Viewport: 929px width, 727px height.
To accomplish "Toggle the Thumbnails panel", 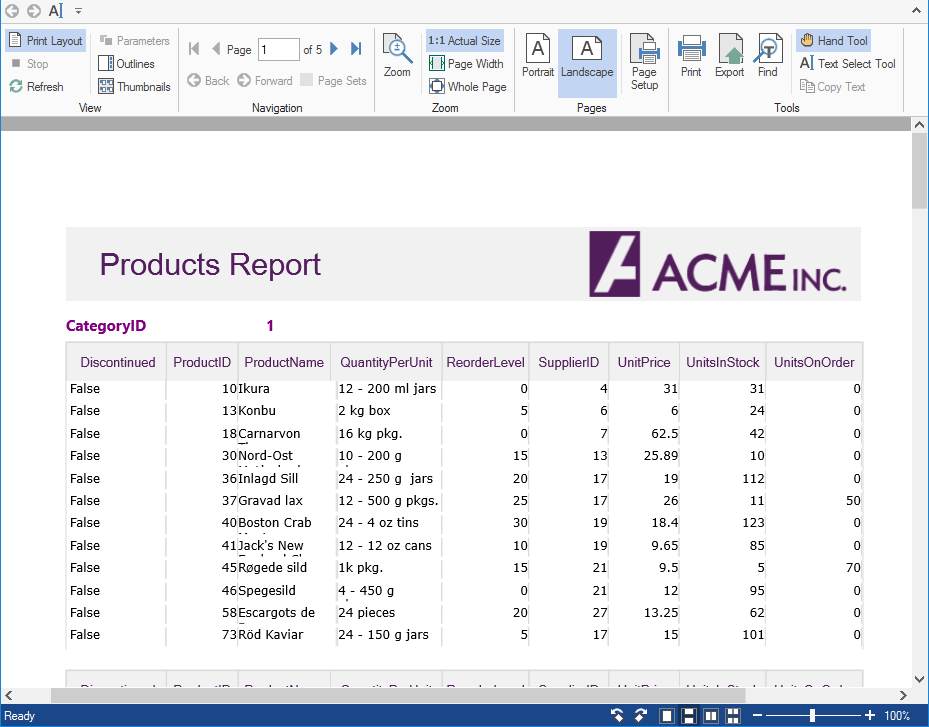I will pyautogui.click(x=134, y=87).
